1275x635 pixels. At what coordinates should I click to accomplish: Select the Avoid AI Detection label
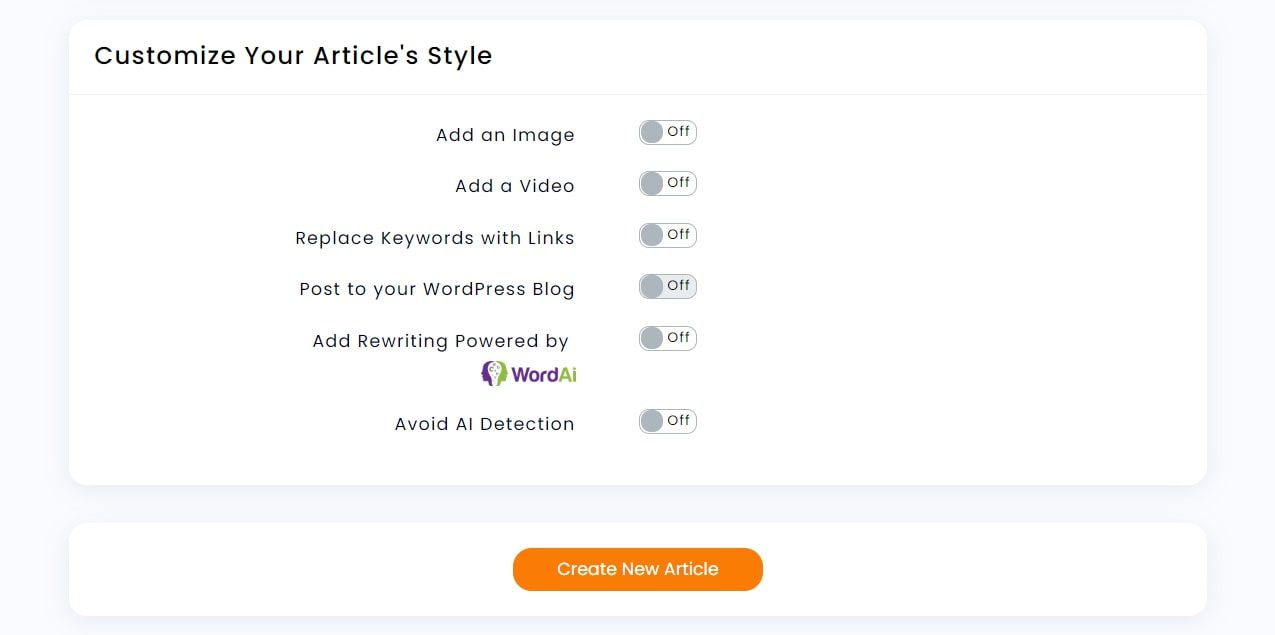pyautogui.click(x=484, y=423)
